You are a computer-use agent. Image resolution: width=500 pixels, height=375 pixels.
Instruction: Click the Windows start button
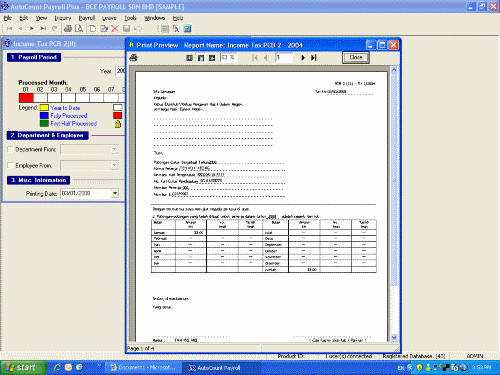click(23, 367)
